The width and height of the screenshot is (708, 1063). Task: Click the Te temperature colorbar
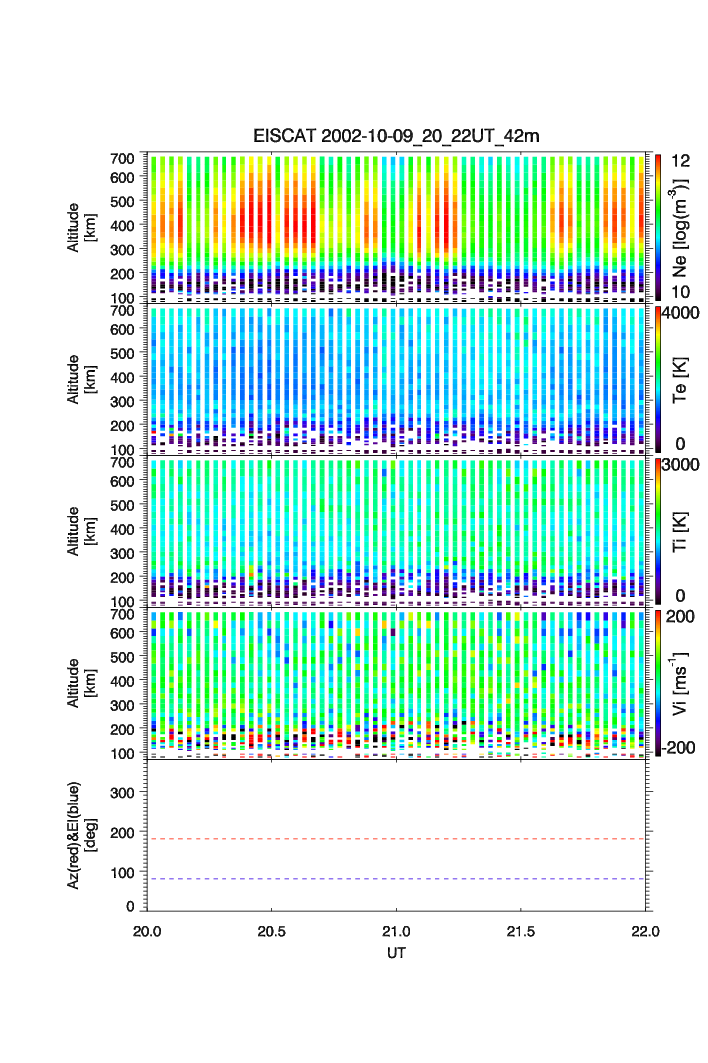[658, 380]
